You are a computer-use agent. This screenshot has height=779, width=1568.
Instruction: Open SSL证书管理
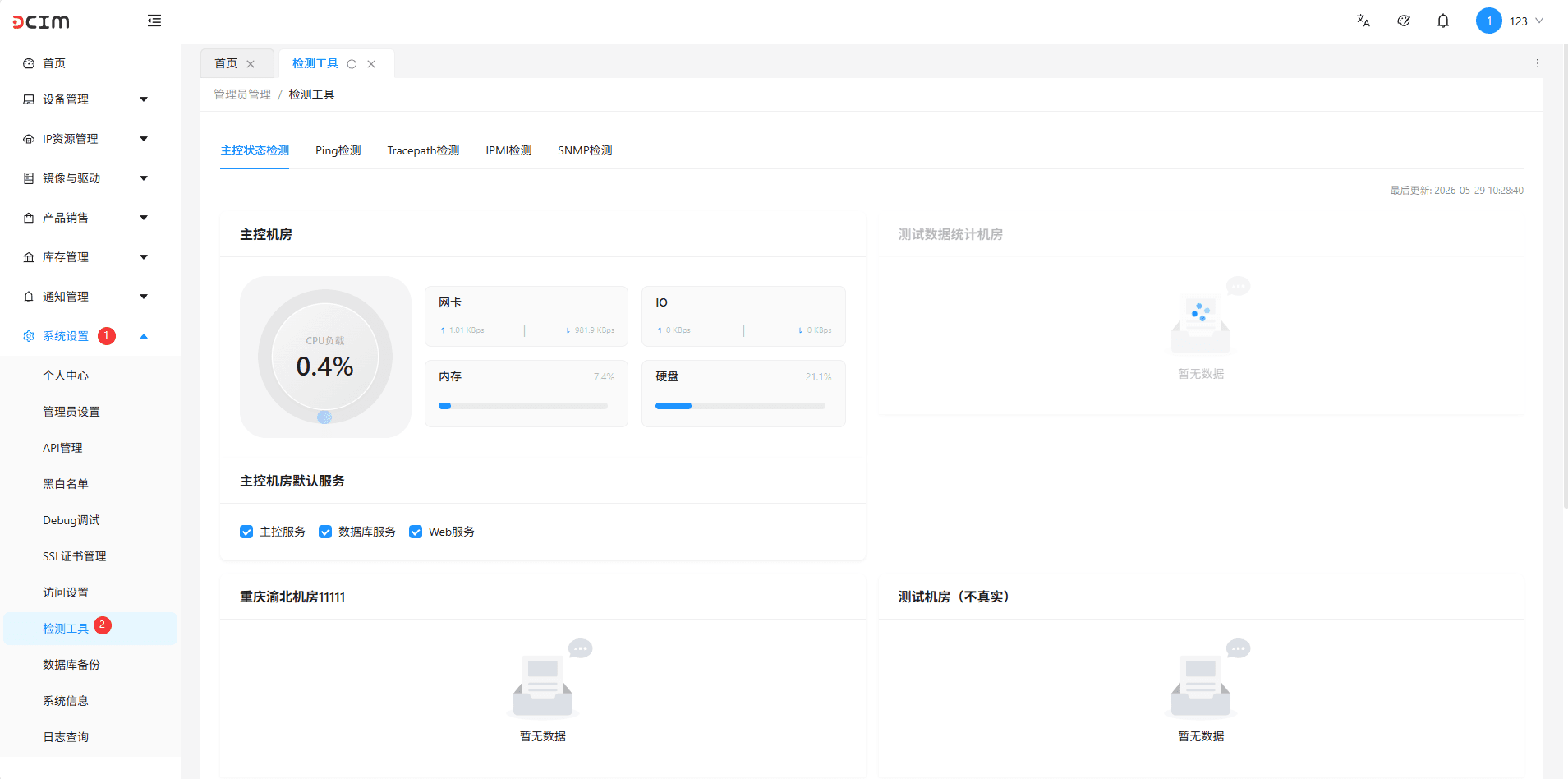[x=75, y=556]
